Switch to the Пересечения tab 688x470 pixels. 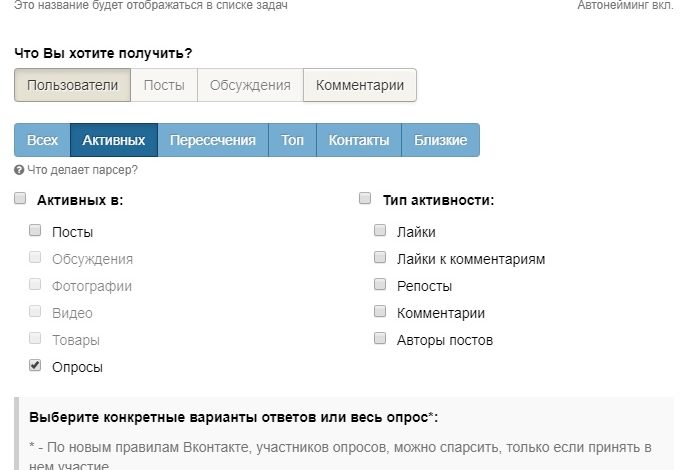point(212,140)
